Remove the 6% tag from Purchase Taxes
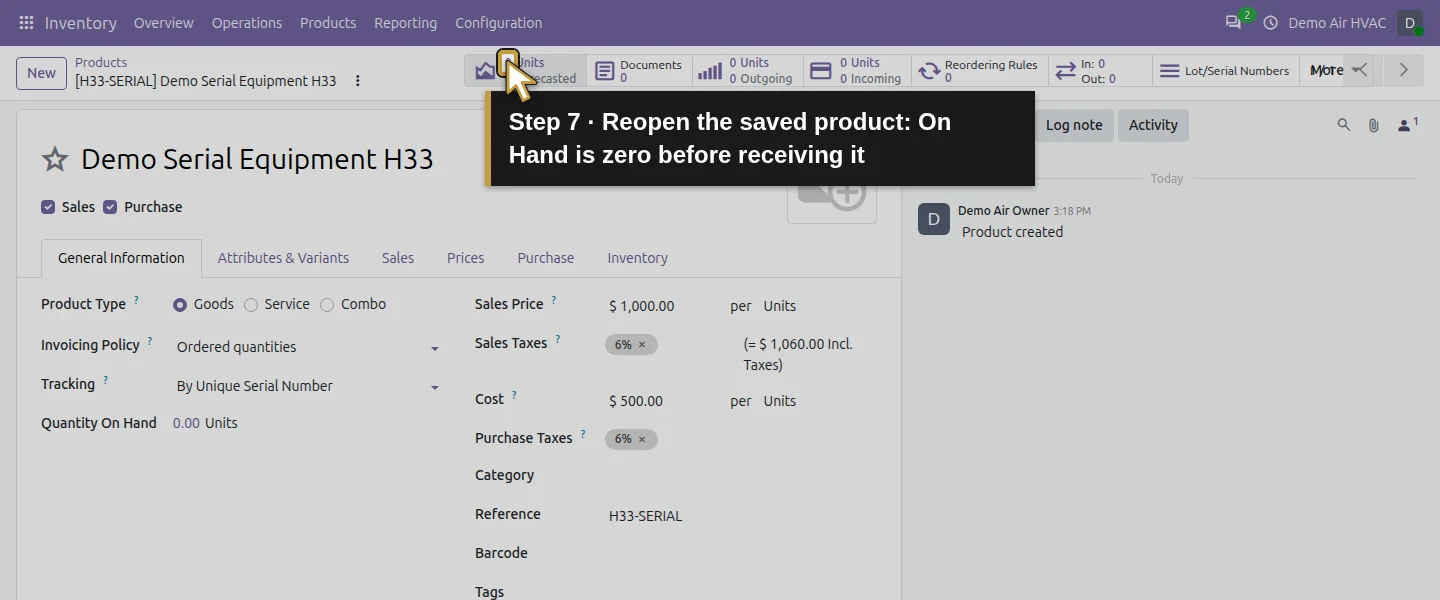This screenshot has width=1440, height=600. click(642, 439)
